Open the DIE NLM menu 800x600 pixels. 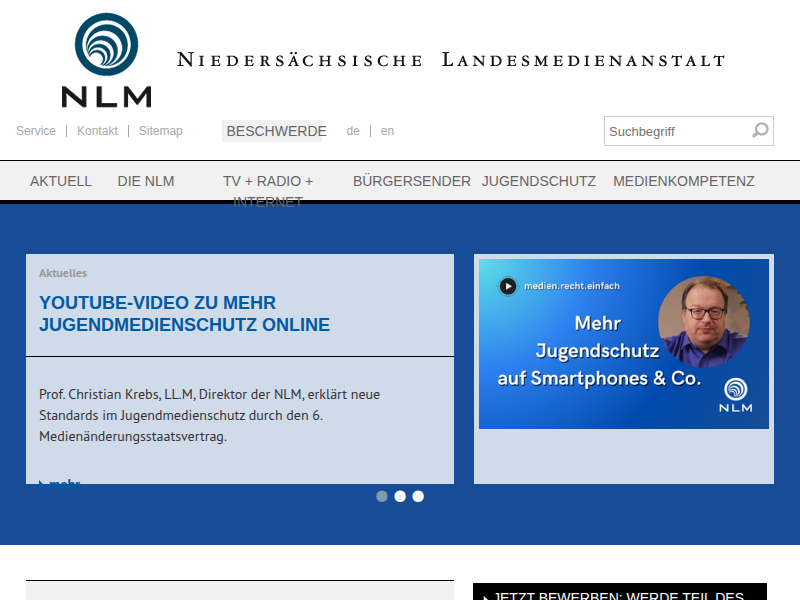146,181
